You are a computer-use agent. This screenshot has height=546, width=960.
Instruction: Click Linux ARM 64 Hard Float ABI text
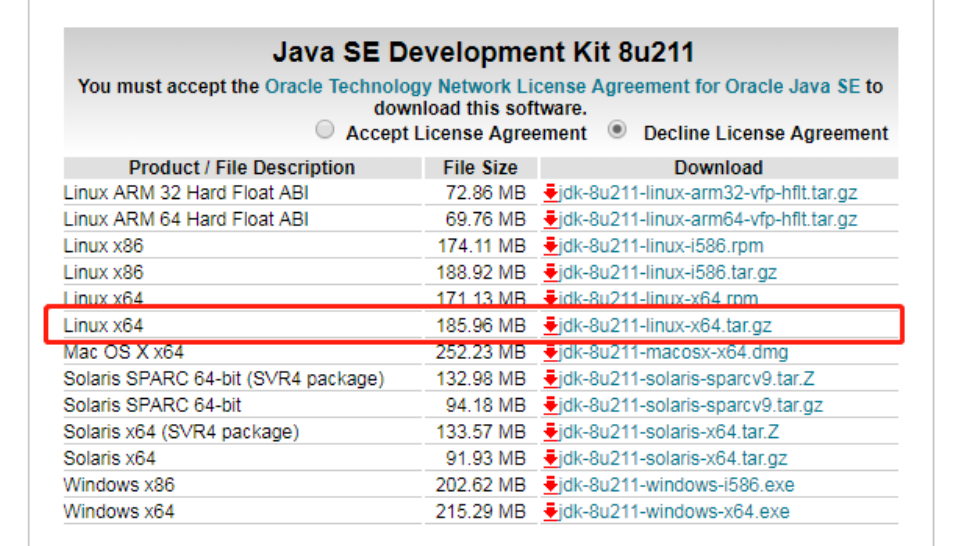186,220
